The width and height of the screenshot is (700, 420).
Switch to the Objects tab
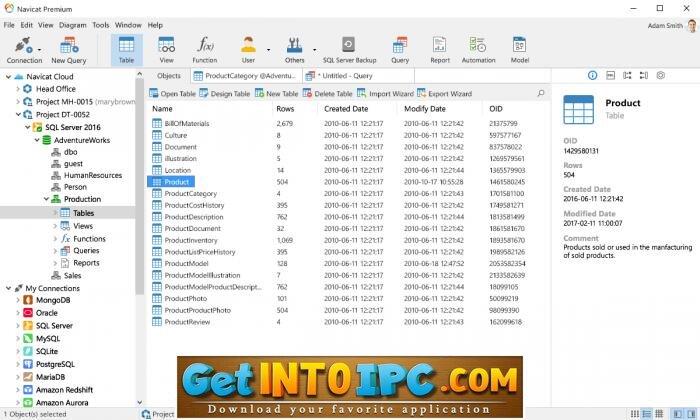tap(169, 76)
